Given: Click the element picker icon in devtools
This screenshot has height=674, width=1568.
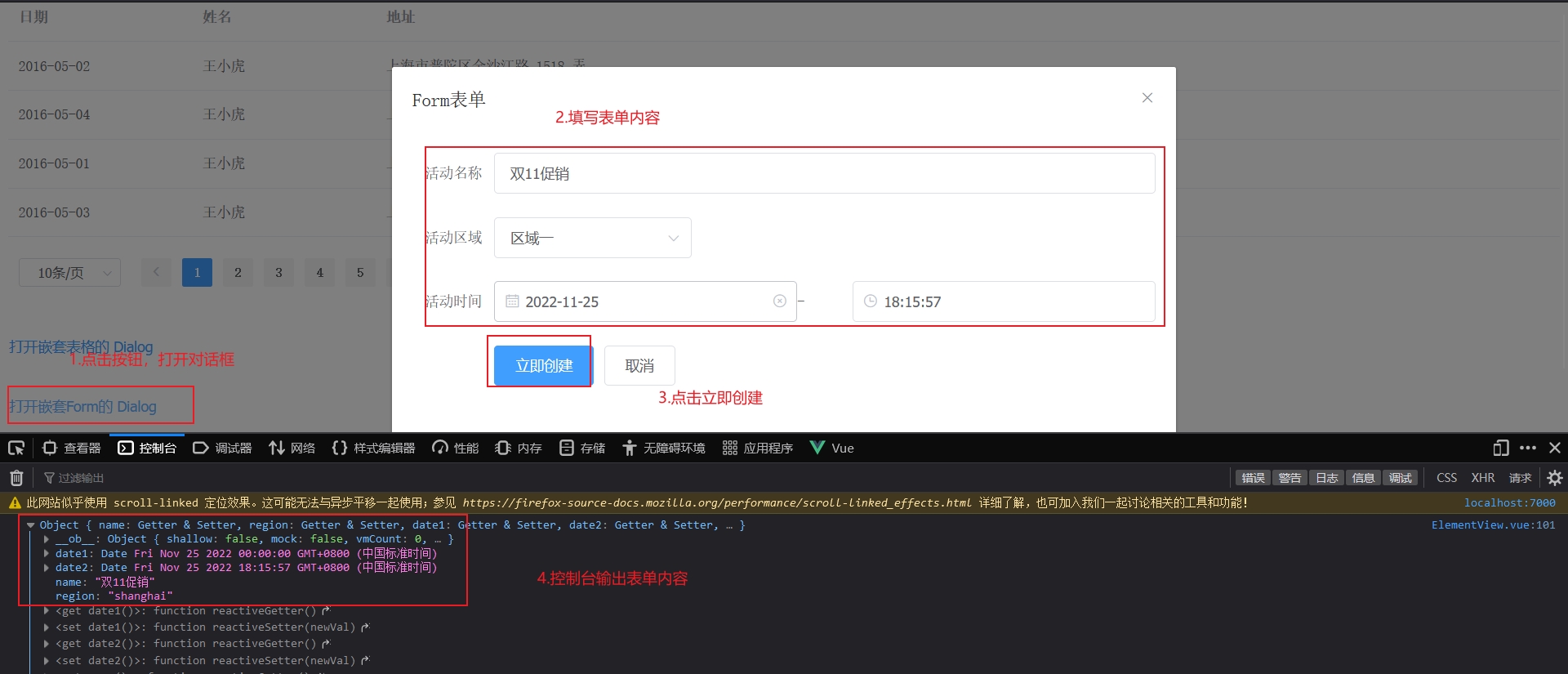Looking at the screenshot, I should point(16,448).
